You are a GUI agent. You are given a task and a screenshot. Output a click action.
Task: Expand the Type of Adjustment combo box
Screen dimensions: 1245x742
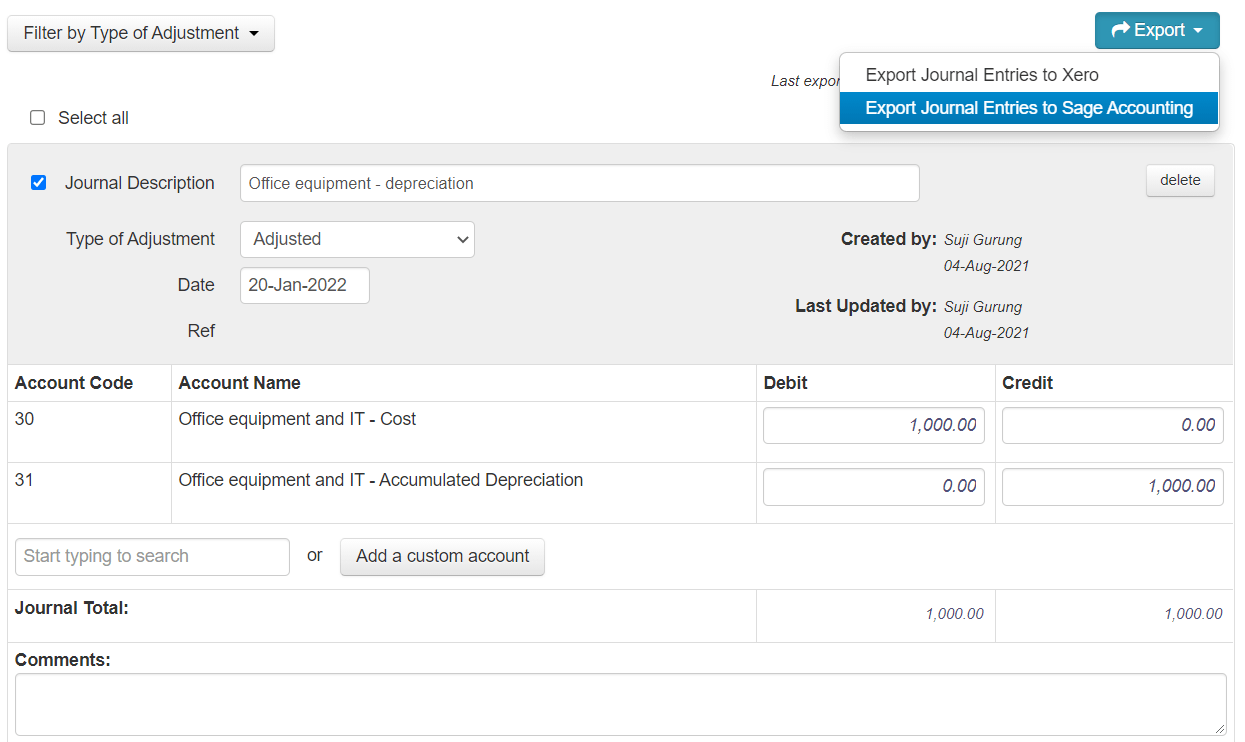point(357,240)
